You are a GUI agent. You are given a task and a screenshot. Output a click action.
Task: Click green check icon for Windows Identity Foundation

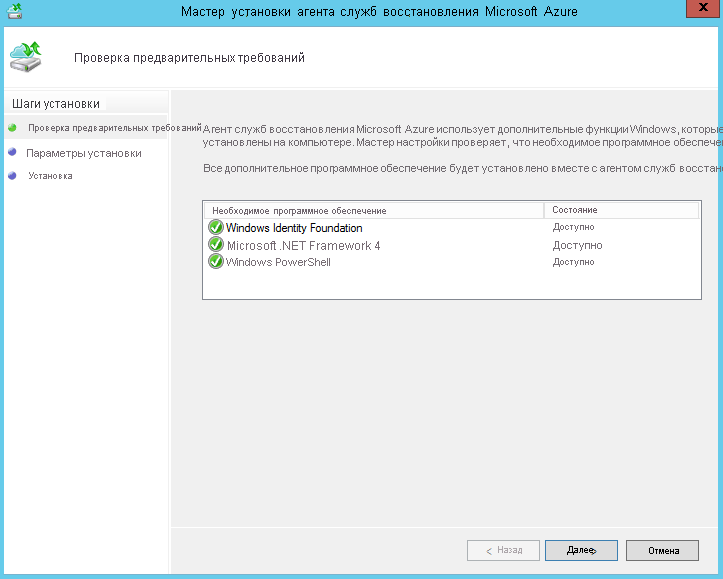click(215, 227)
